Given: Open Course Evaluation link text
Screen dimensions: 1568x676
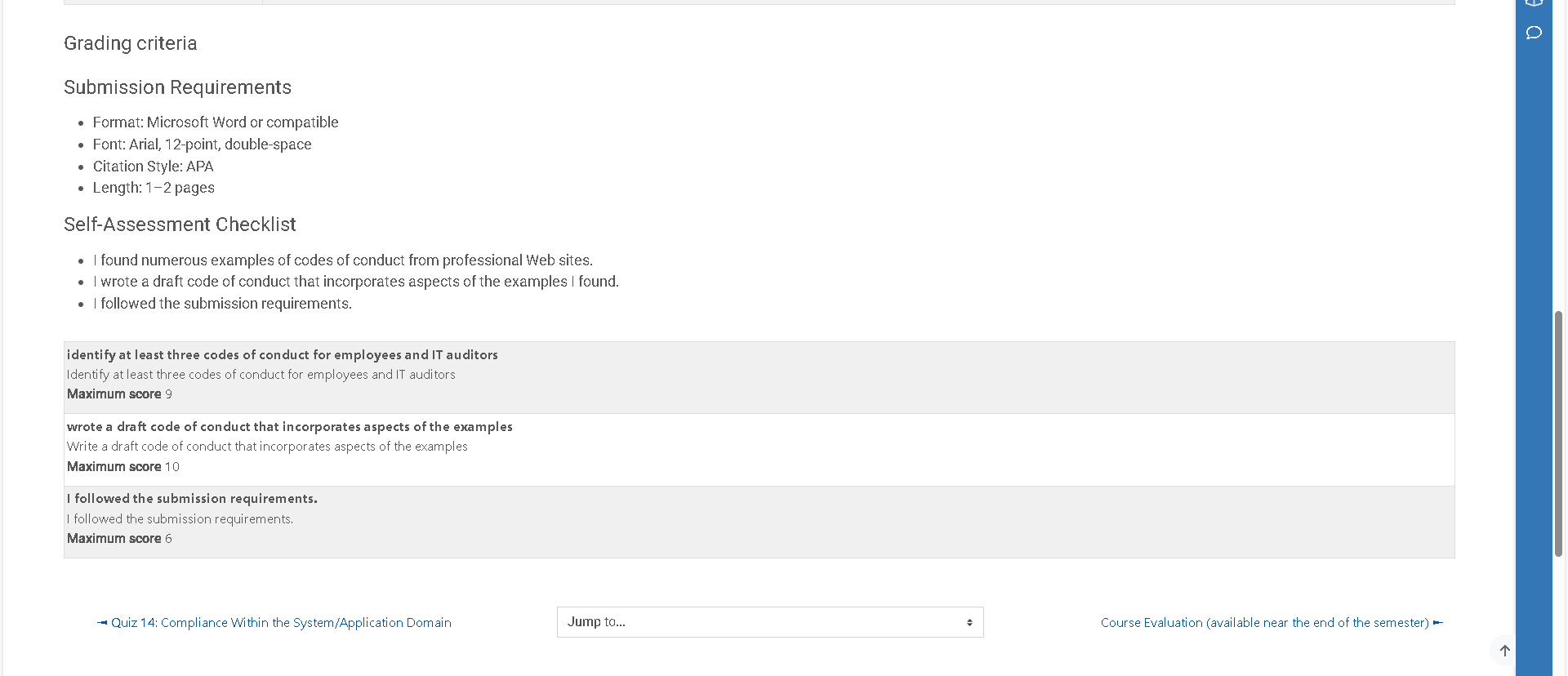Looking at the screenshot, I should 1264,622.
